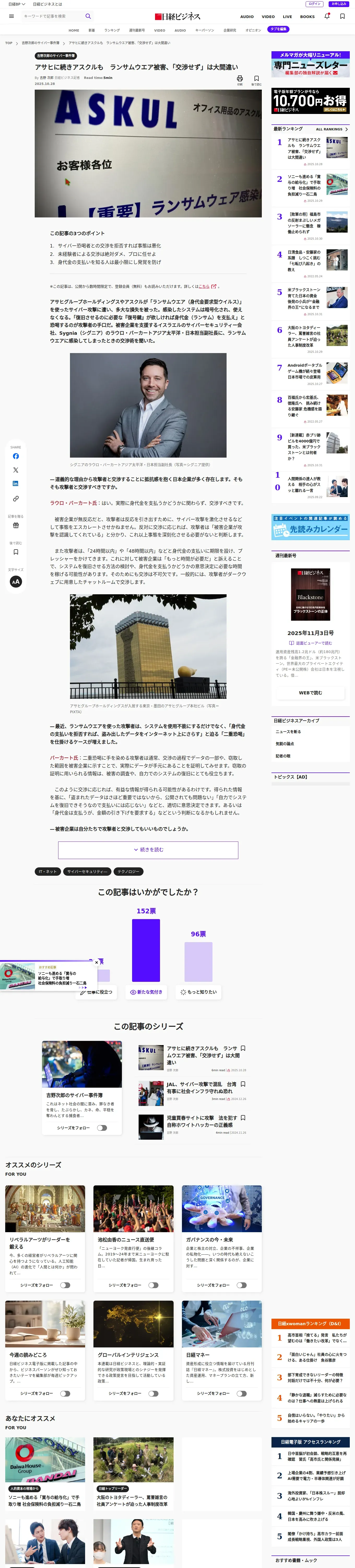
Task: Click the magnifier search icon
Action: [x=88, y=16]
